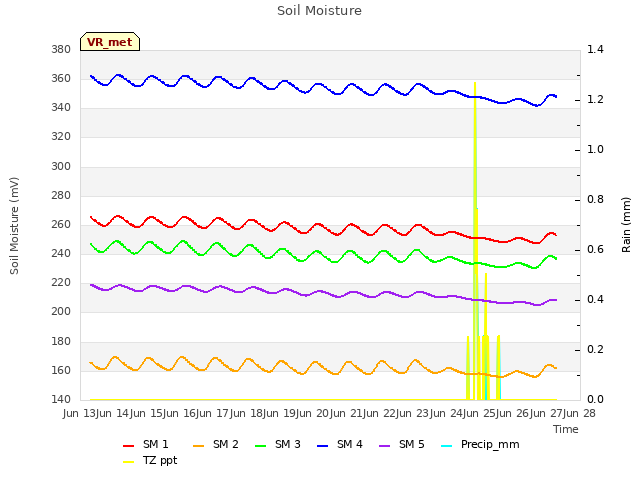The height and width of the screenshot is (480, 640).
Task: Select the SM 5 legend label
Action: click(412, 444)
